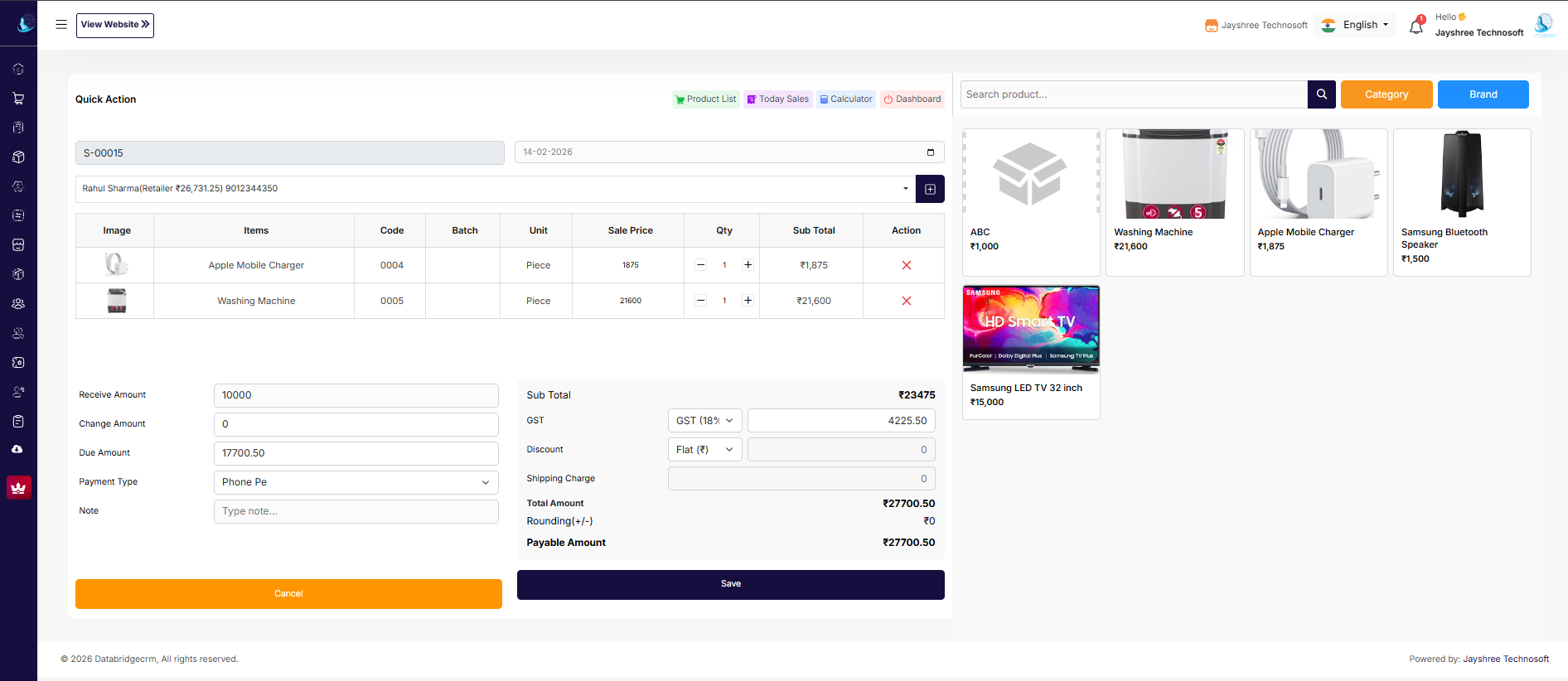Open the home dashboard sidebar icon
The image size is (1568, 681).
[18, 69]
